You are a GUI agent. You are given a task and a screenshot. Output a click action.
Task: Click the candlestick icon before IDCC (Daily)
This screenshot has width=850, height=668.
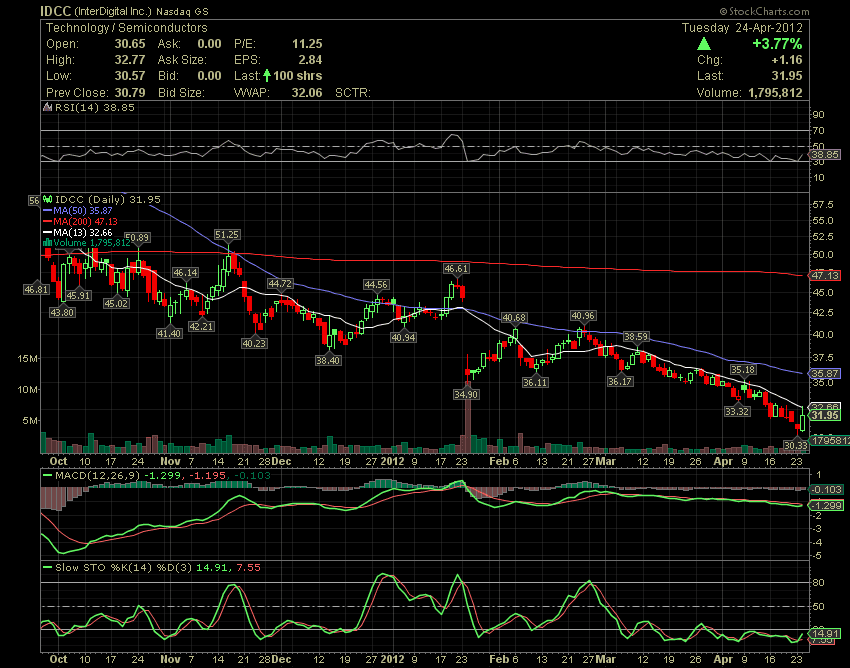48,200
